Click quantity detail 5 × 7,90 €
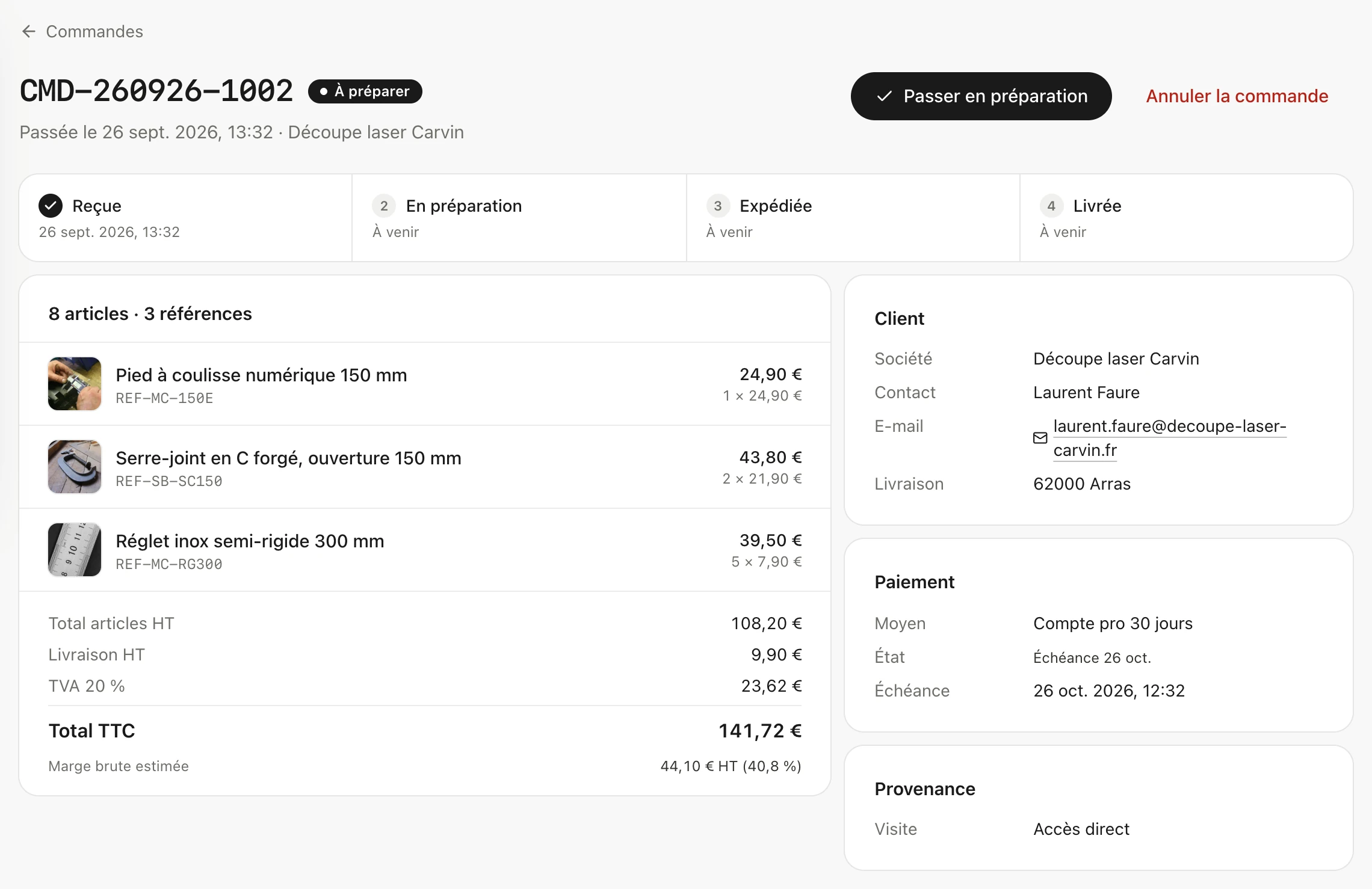This screenshot has width=1372, height=889. point(767,562)
